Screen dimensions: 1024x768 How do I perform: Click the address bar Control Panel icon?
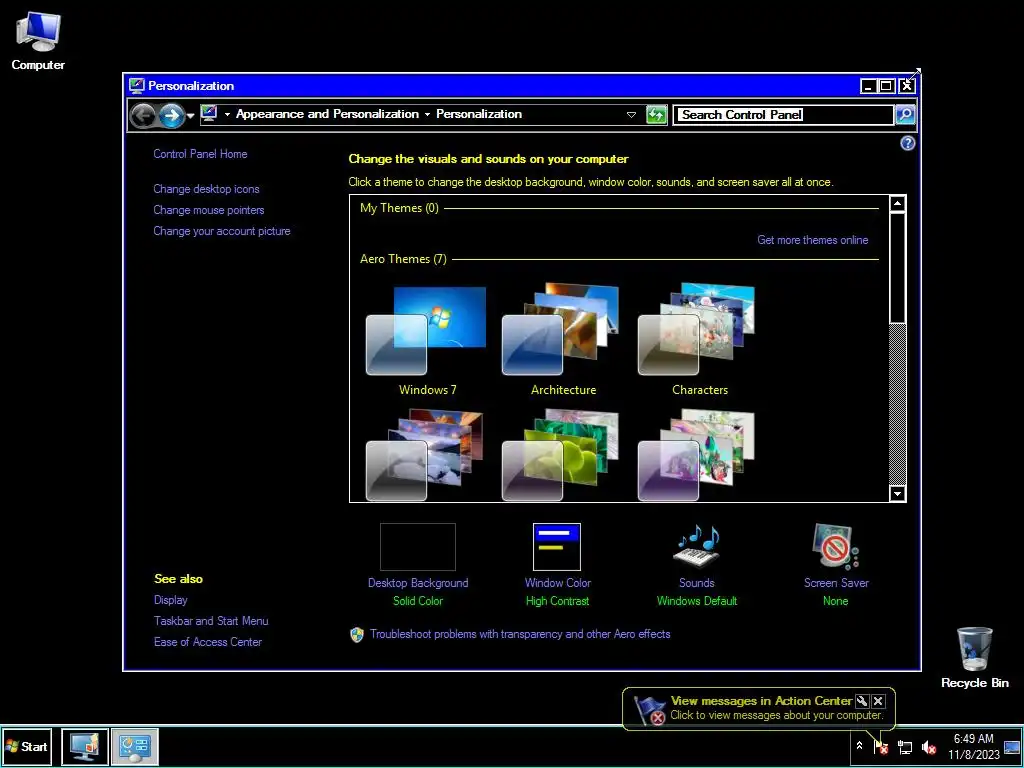[x=209, y=114]
